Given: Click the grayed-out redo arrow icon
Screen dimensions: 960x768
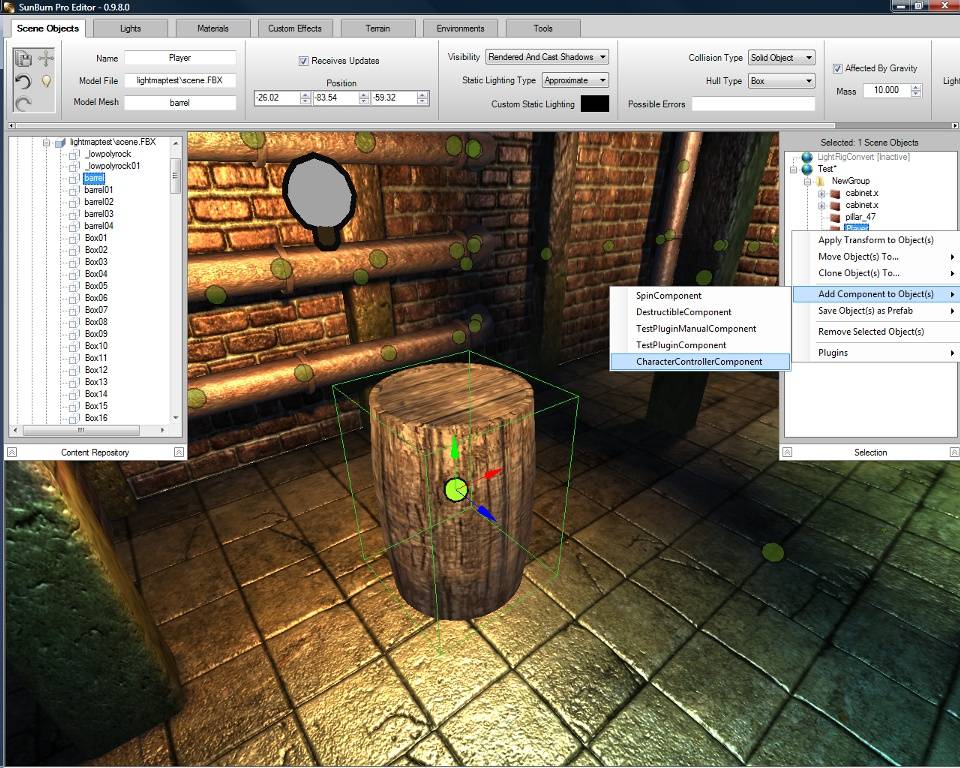Looking at the screenshot, I should click(x=23, y=104).
